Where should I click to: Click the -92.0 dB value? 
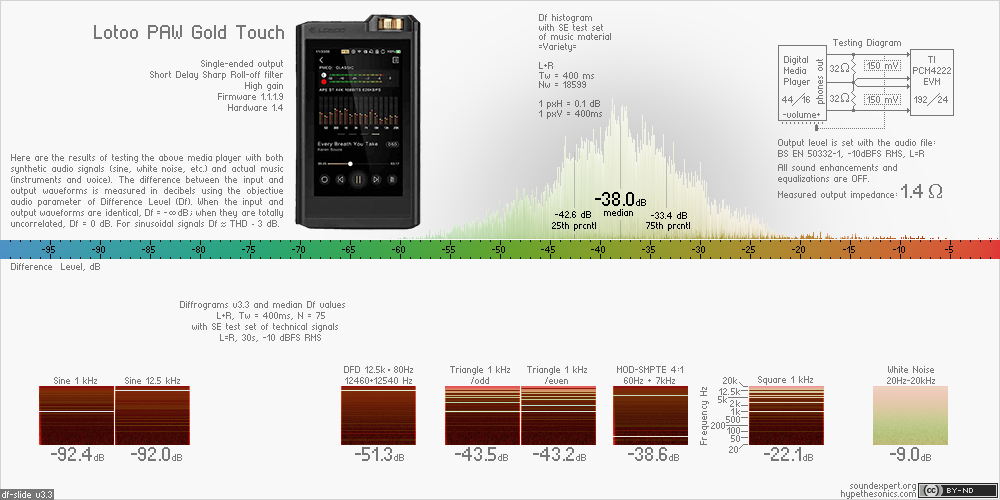coord(156,455)
